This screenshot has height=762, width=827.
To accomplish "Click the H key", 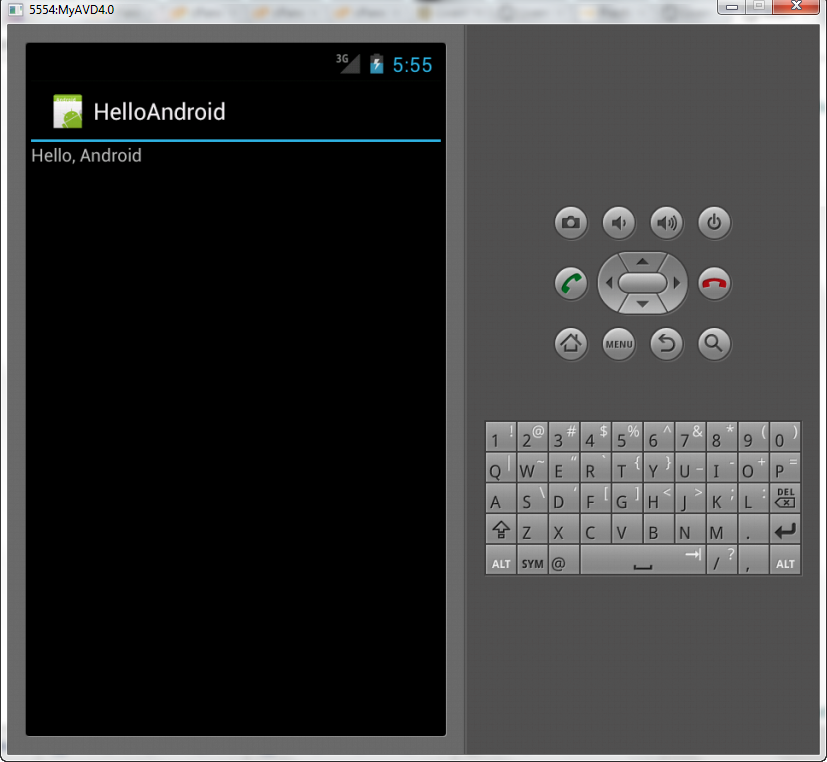I will pos(659,498).
